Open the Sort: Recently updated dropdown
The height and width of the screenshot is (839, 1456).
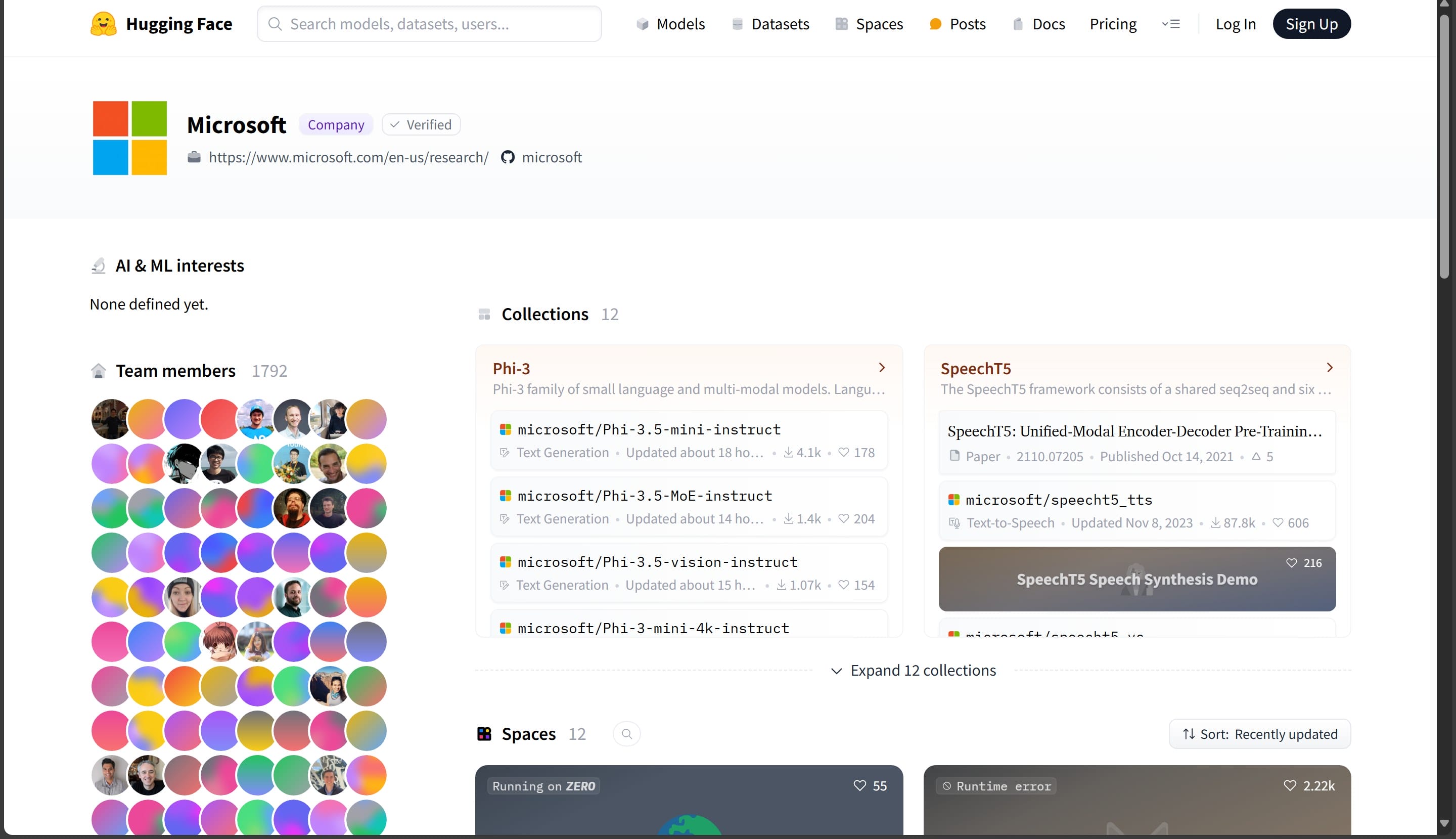click(x=1260, y=734)
